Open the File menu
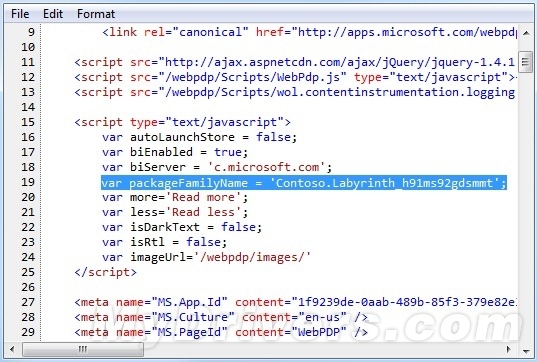Viewport: 537px width, 362px height. 20,14
